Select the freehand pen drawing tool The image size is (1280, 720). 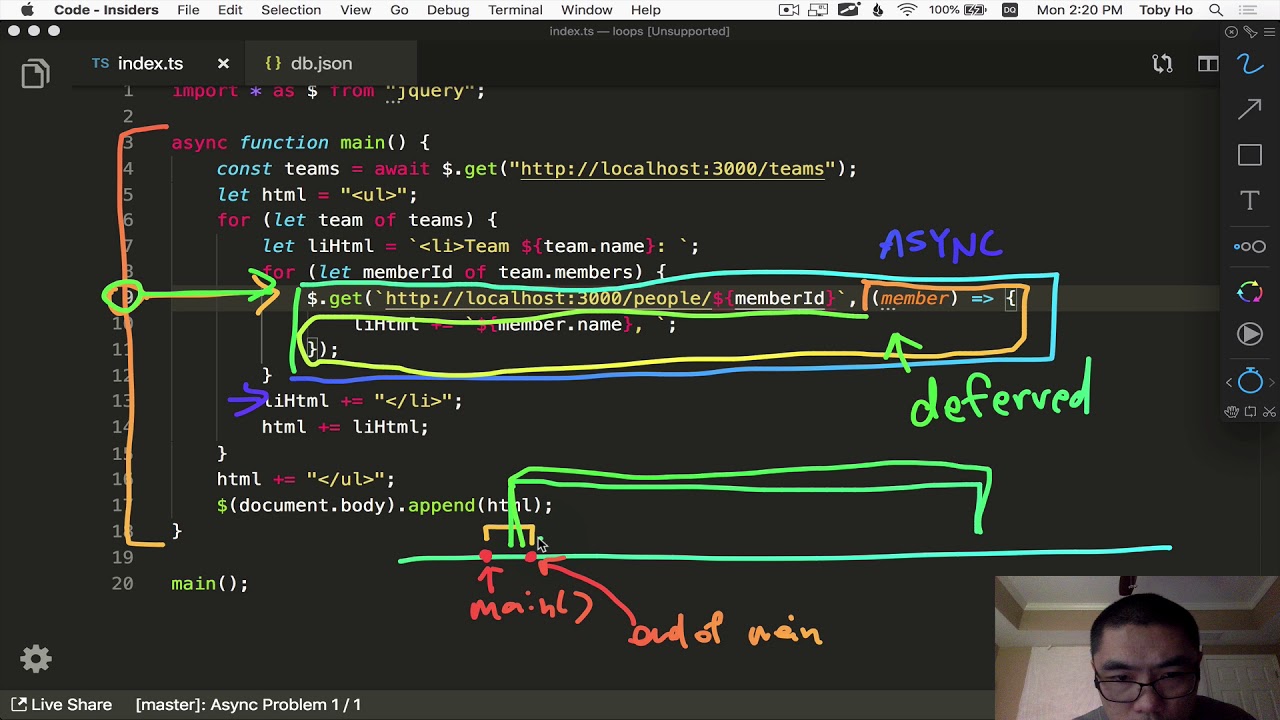(1250, 64)
